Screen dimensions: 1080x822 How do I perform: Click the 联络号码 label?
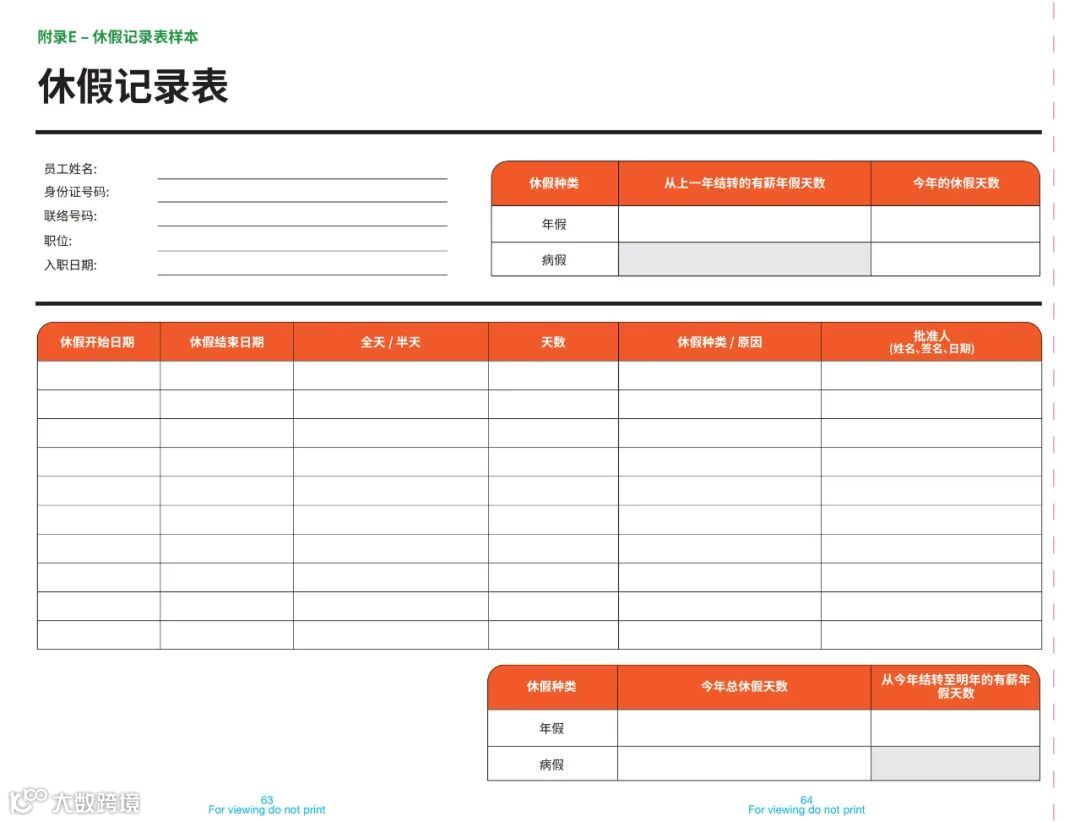(x=70, y=216)
